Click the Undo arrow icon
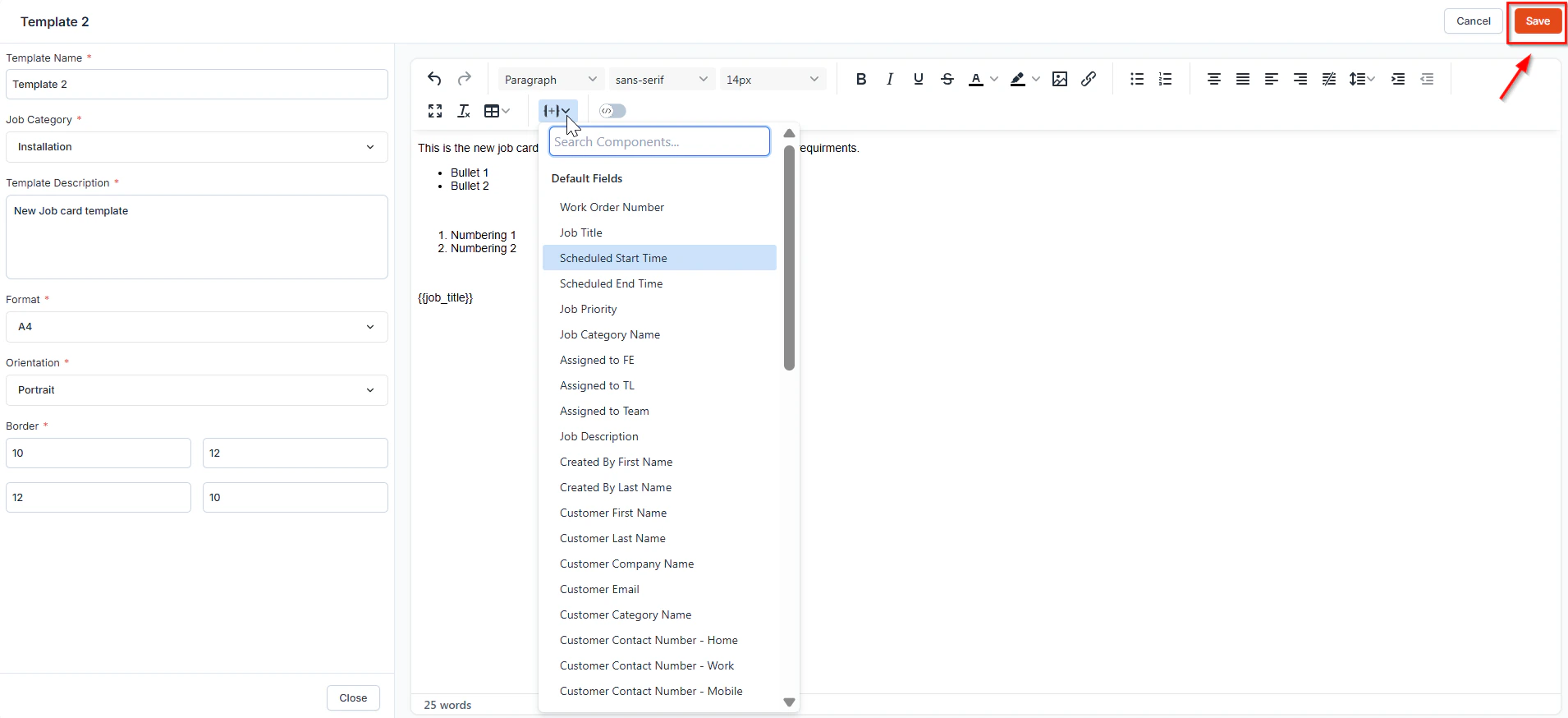 [434, 79]
